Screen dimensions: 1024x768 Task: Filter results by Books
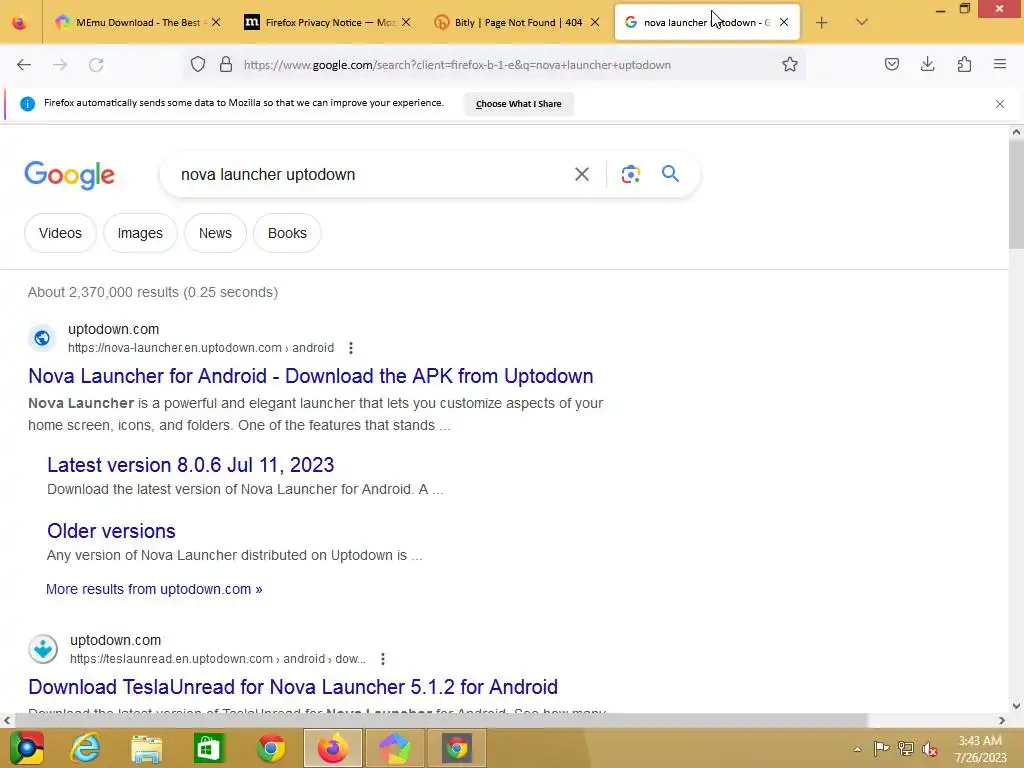tap(287, 233)
